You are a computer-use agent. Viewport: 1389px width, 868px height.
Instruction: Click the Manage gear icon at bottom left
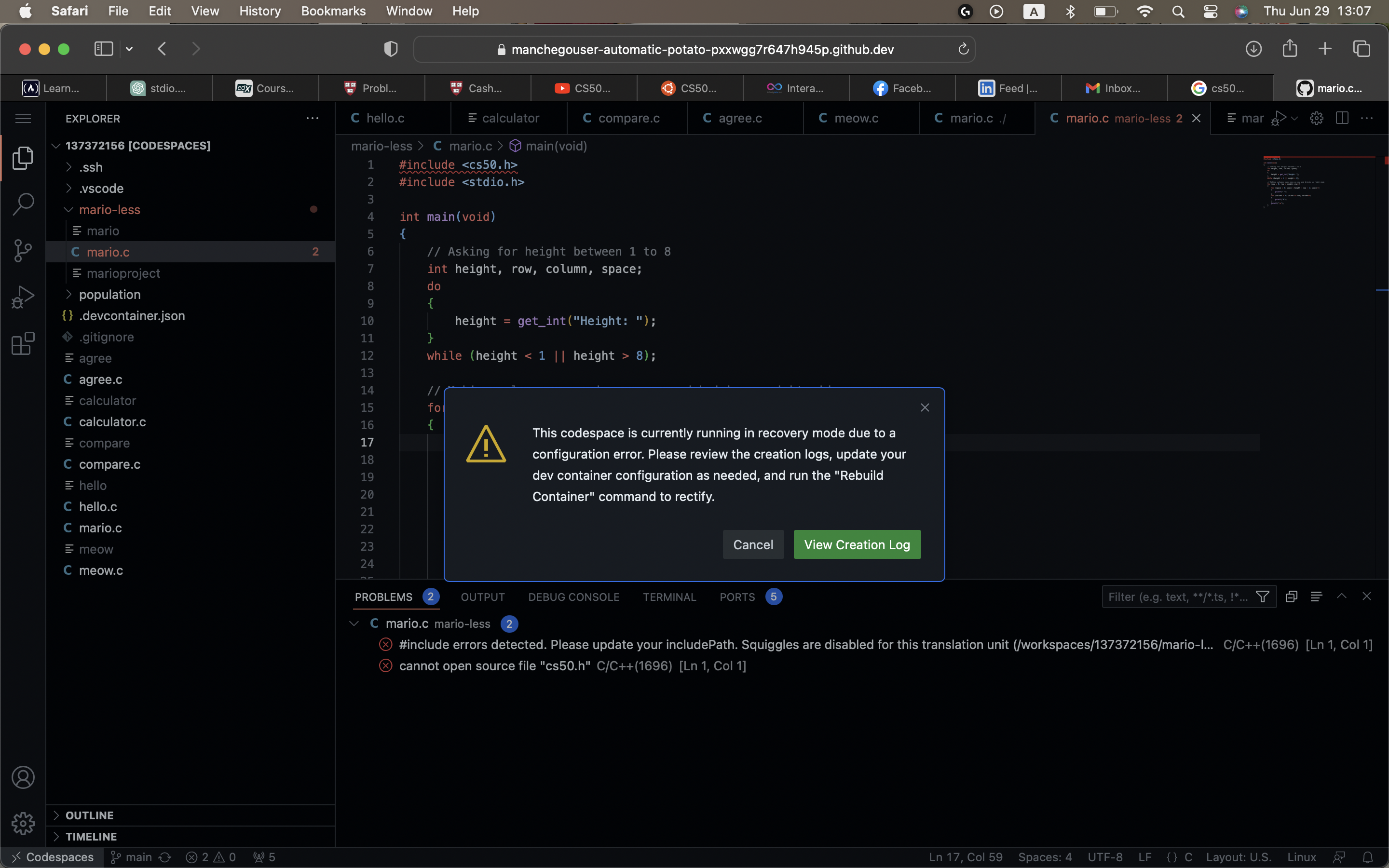click(x=23, y=823)
